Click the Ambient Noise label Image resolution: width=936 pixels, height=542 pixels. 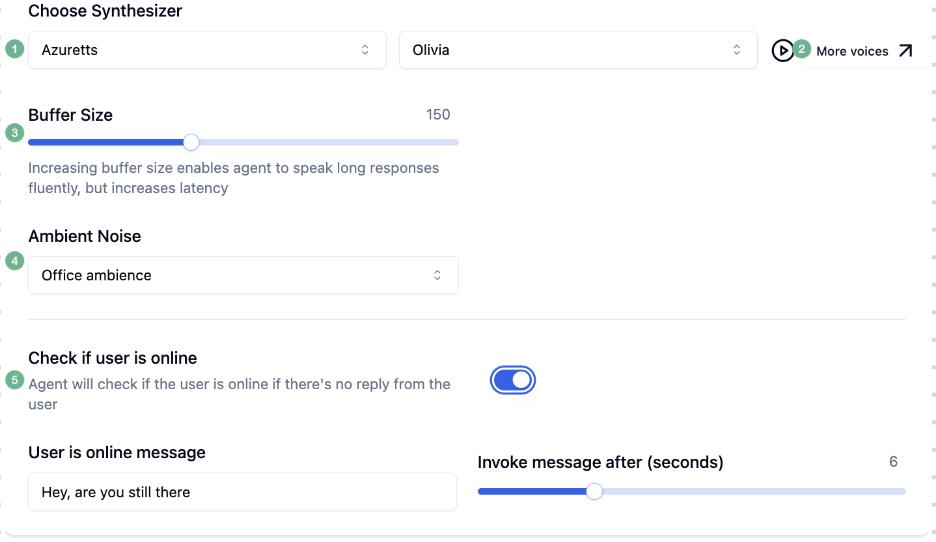(85, 236)
